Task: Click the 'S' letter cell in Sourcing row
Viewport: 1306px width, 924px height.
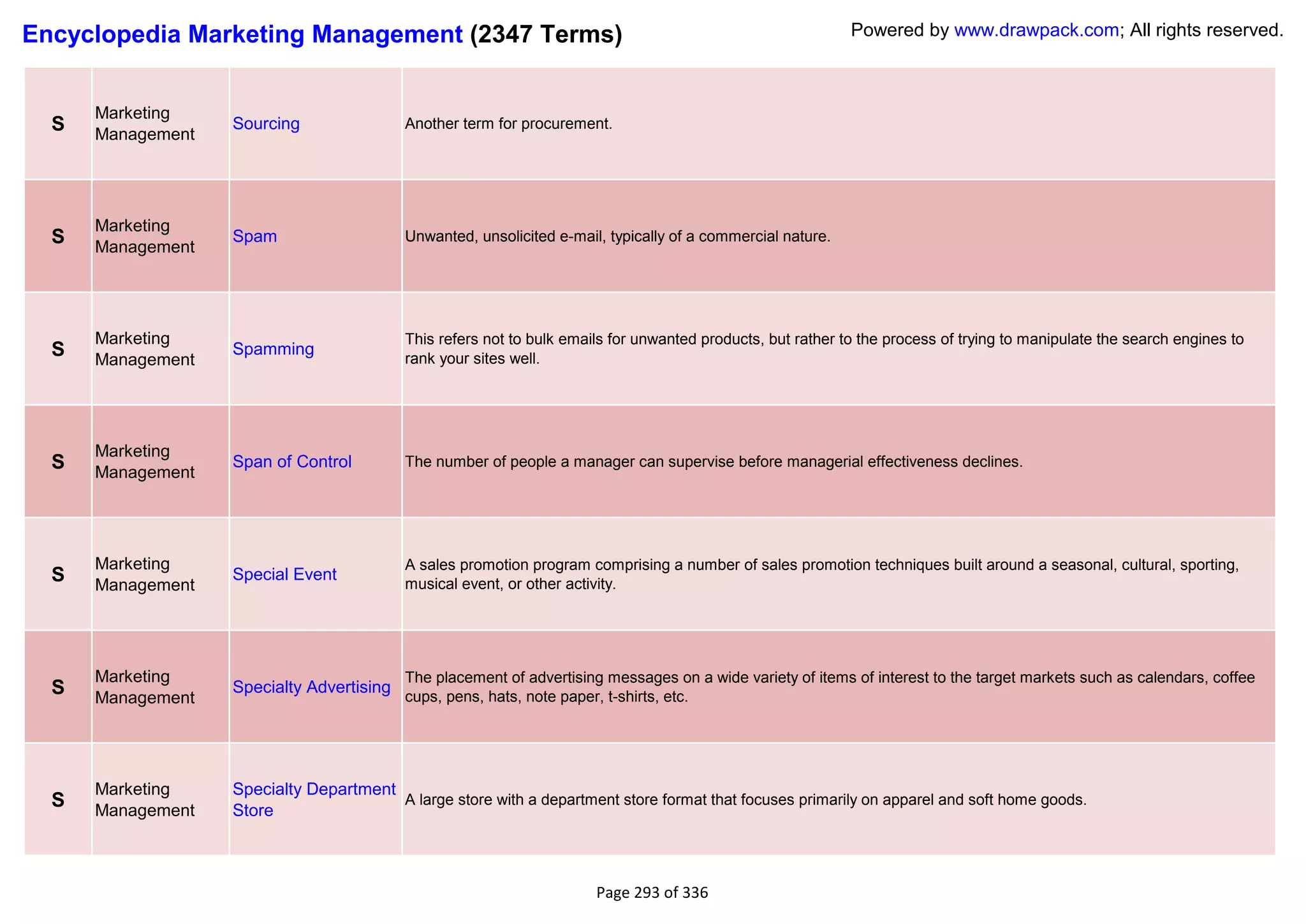Action: coord(58,124)
